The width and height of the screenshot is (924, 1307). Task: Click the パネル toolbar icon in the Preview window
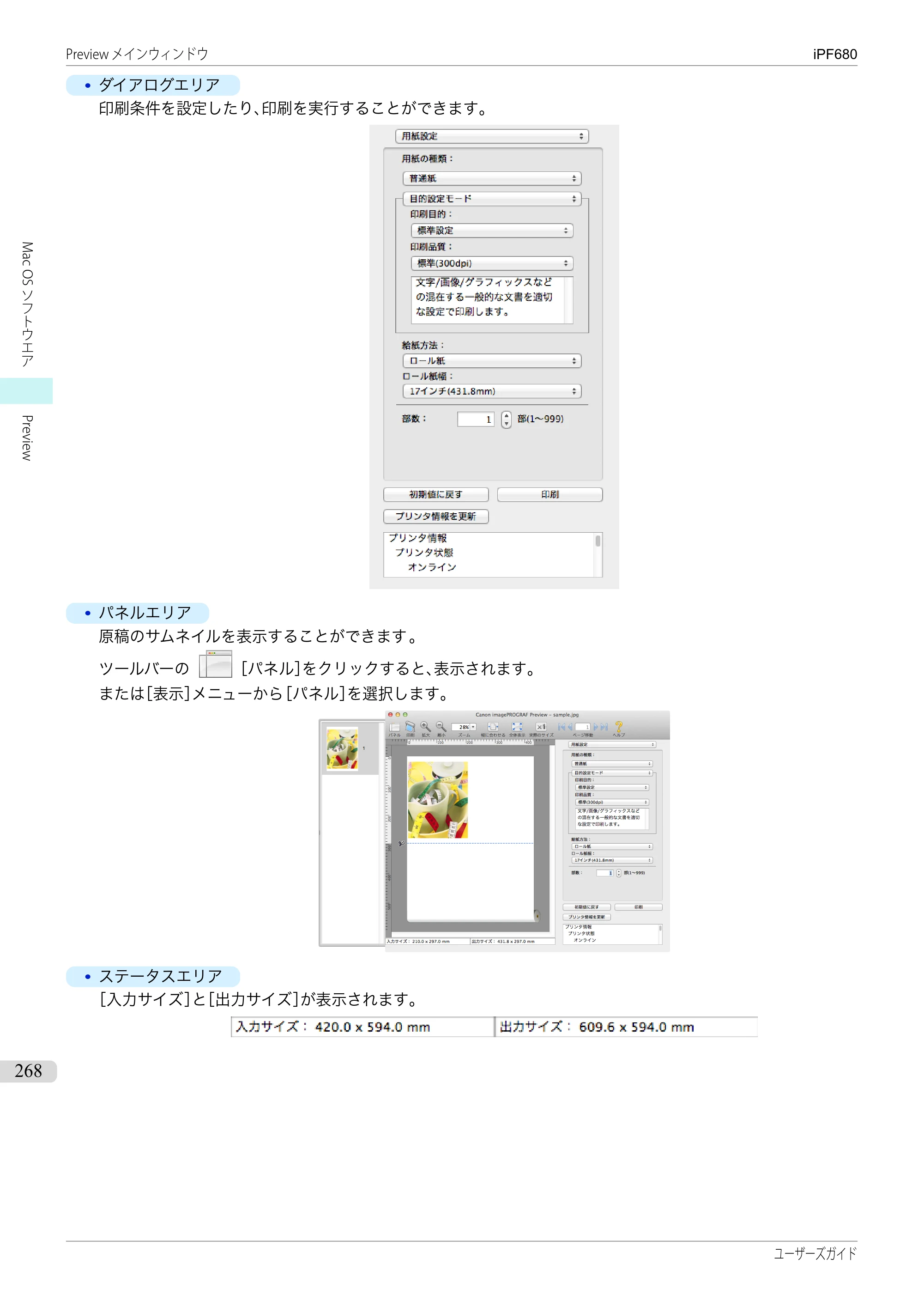click(395, 727)
